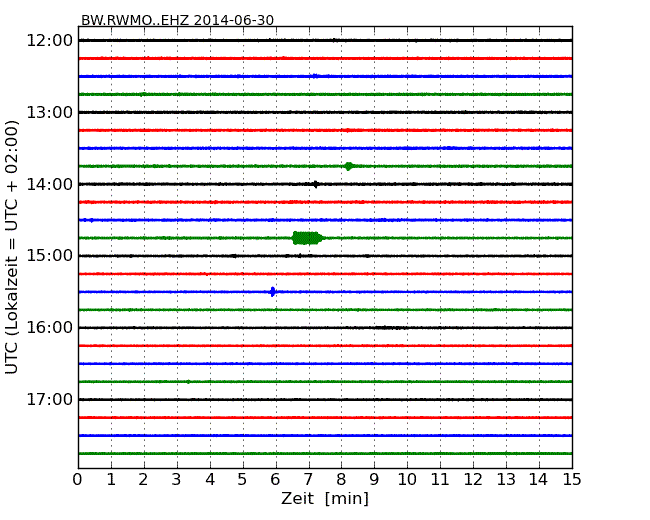The width and height of the screenshot is (650, 520).
Task: Click the black seismogram trace at 17:00
Action: point(325,400)
